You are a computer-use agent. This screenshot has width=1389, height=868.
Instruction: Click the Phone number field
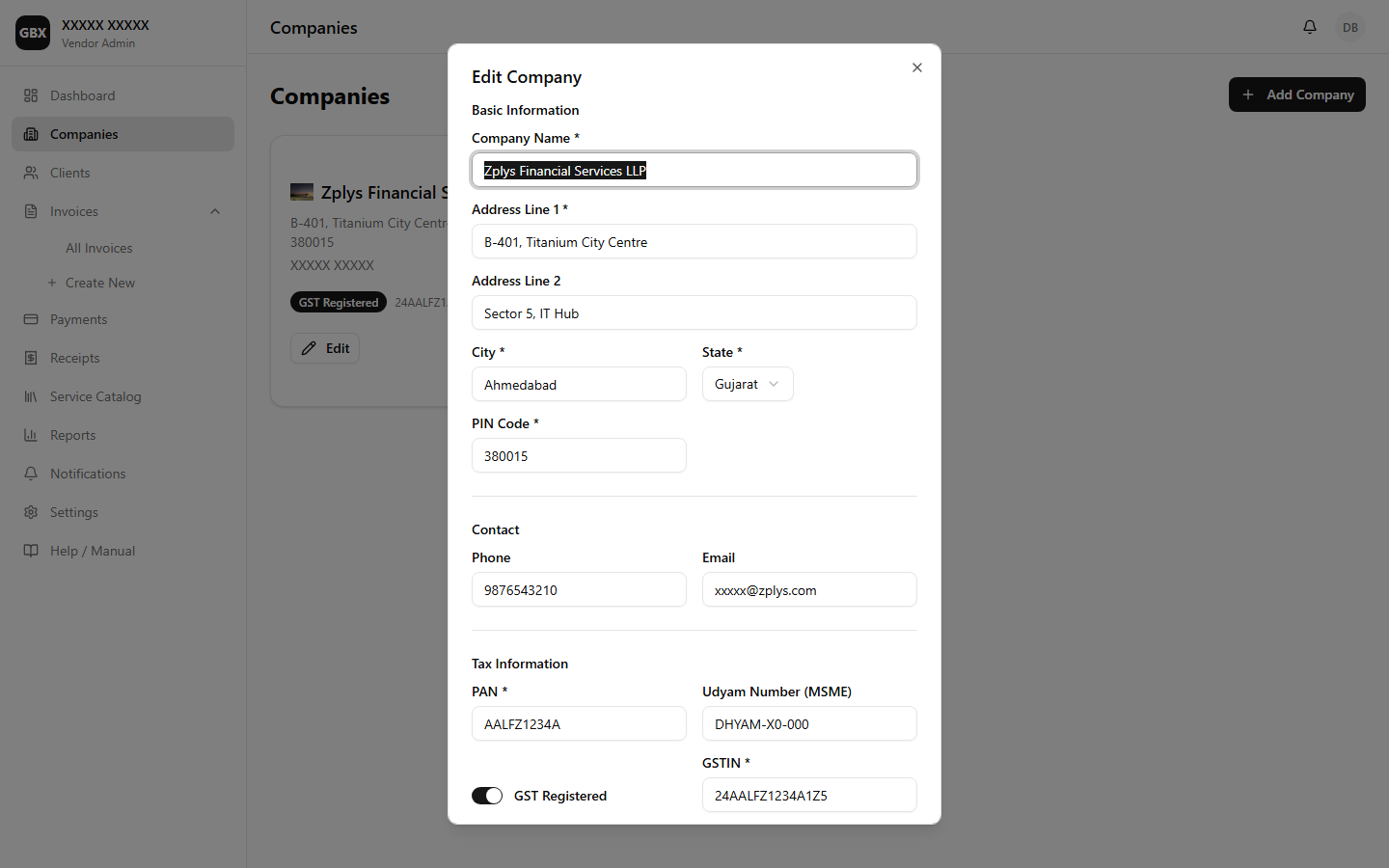(579, 589)
